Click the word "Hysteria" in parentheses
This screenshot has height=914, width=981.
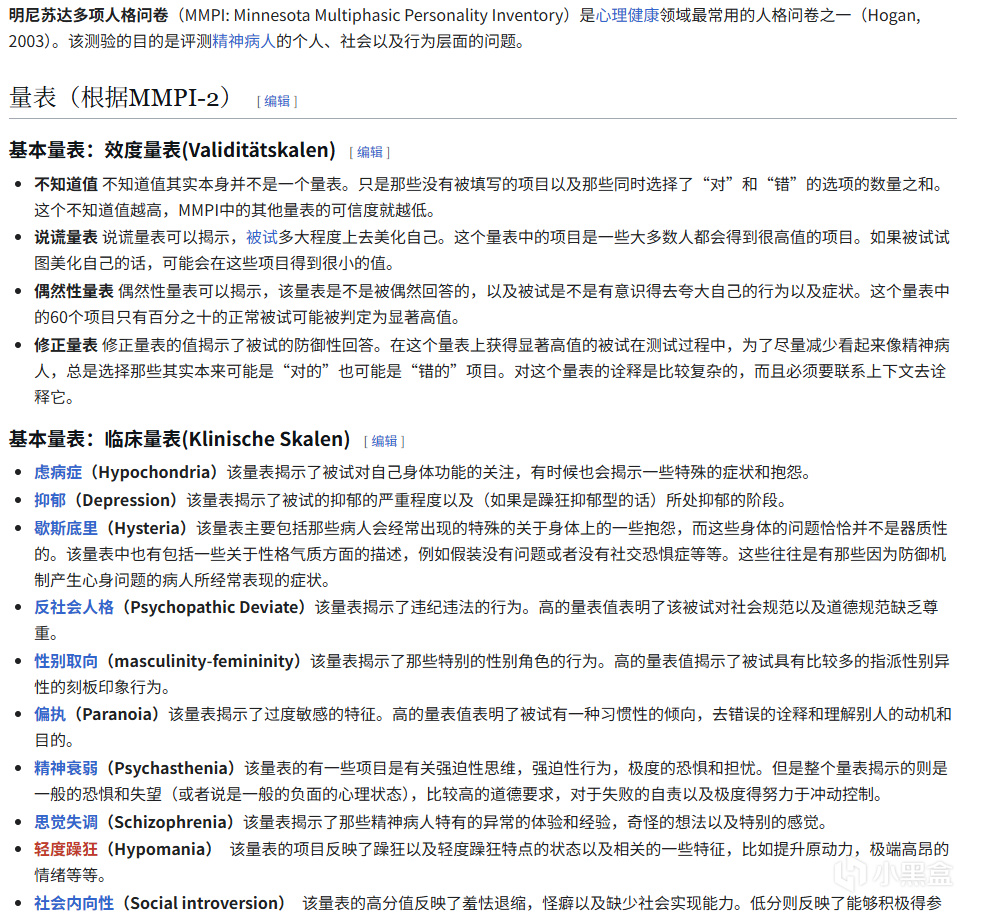pos(147,529)
